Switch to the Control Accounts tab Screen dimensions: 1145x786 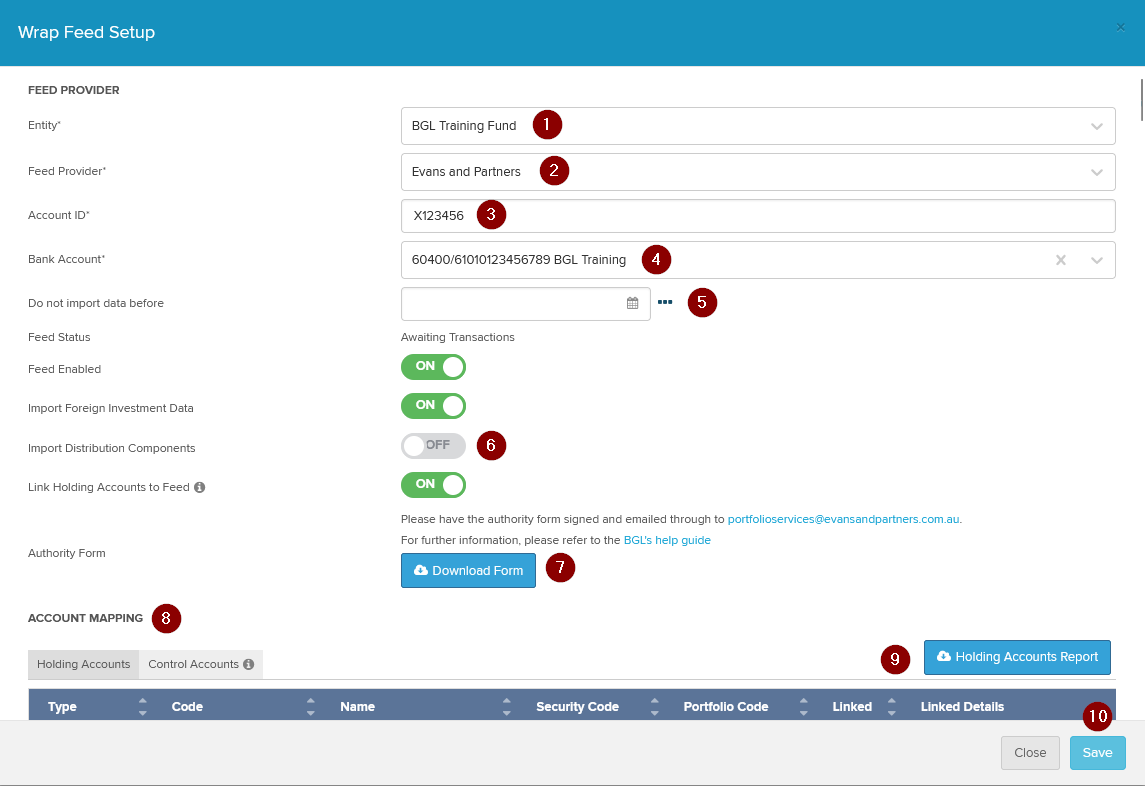(201, 664)
